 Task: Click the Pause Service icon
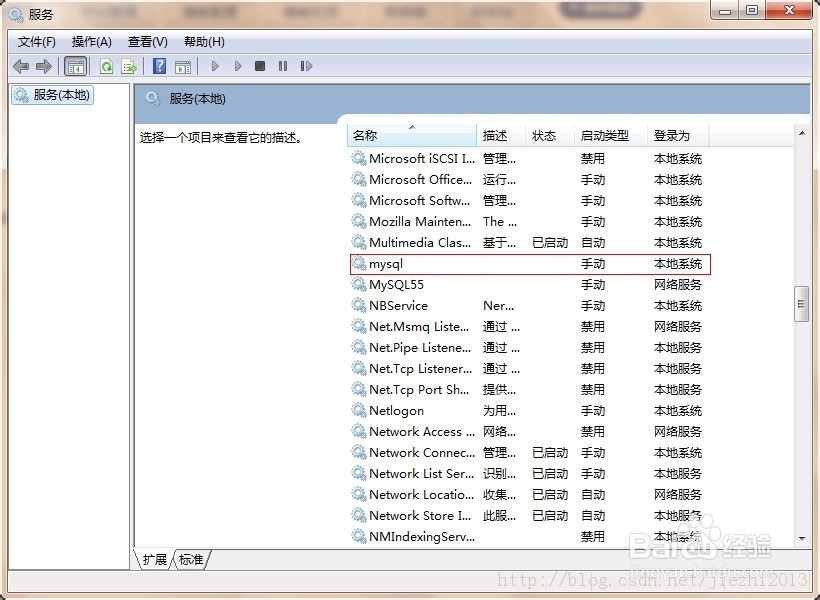click(283, 66)
